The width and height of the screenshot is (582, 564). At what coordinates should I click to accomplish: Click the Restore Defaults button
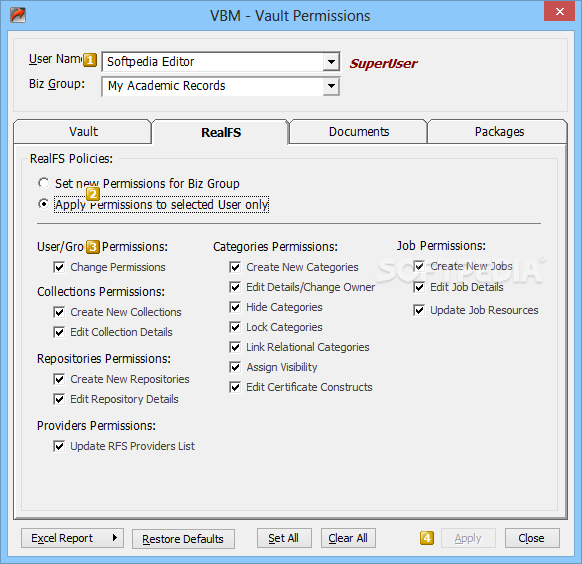point(183,539)
